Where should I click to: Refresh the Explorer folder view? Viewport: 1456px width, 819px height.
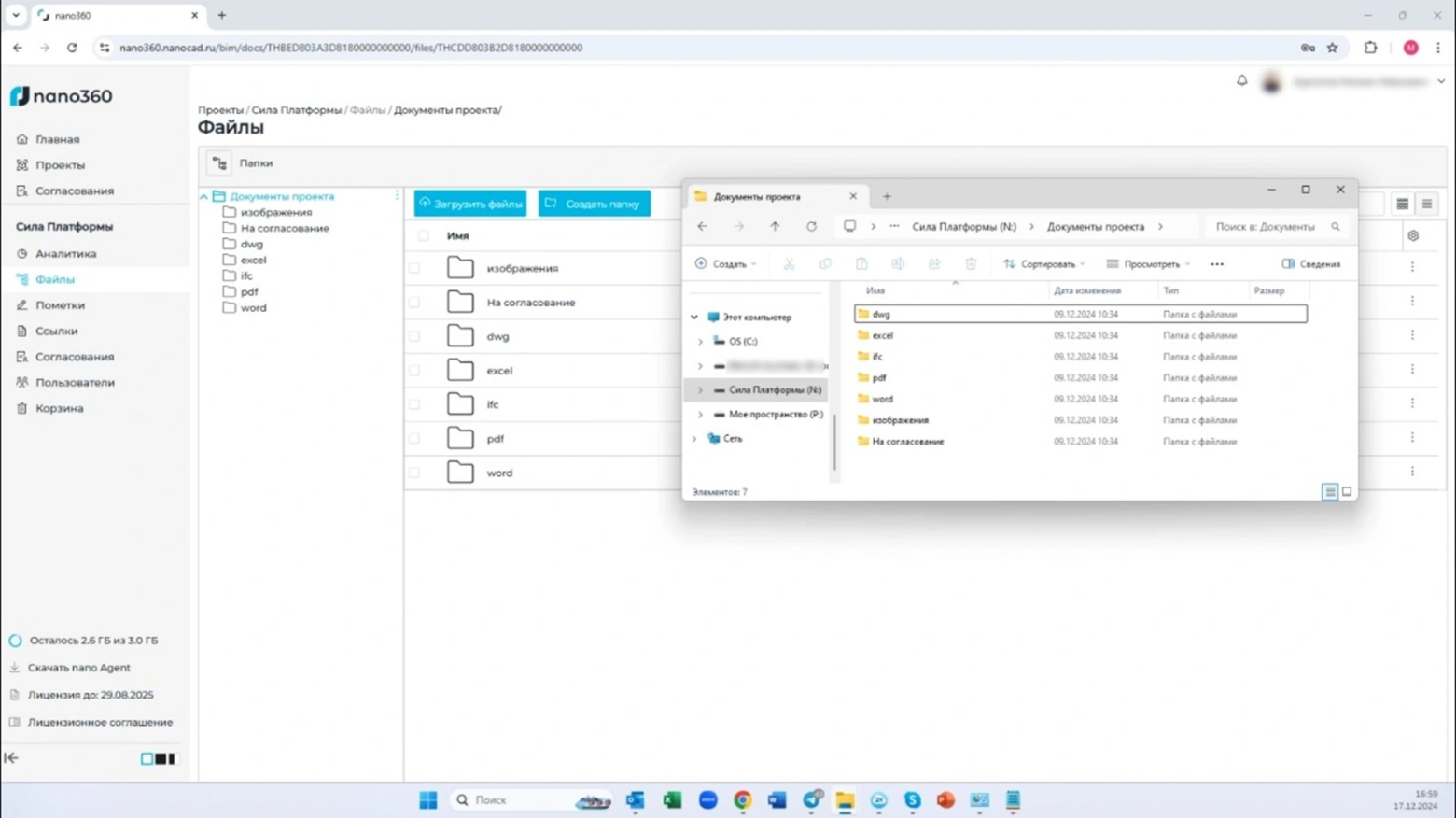(811, 227)
